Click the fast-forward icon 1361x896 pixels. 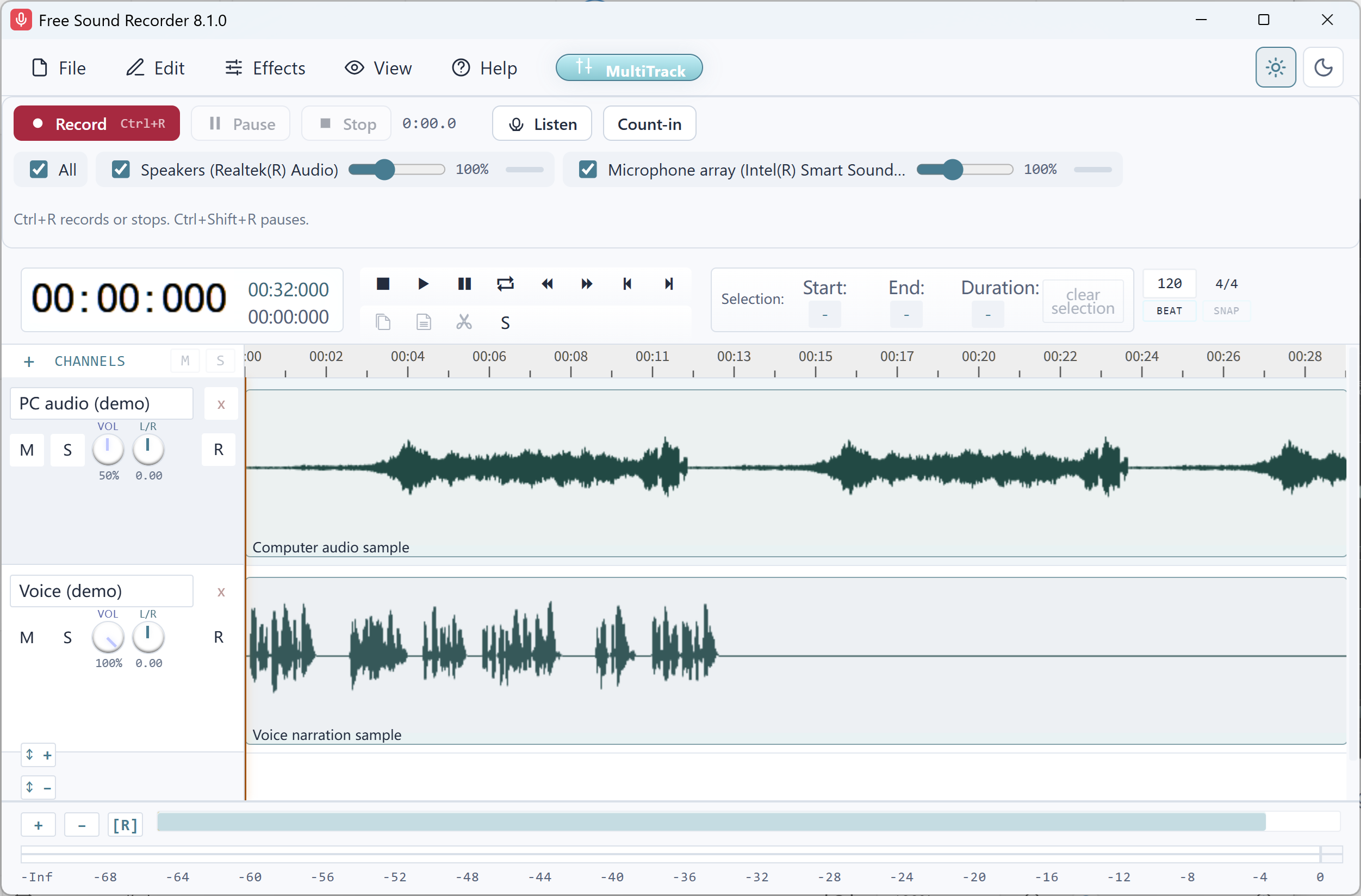pyautogui.click(x=587, y=284)
